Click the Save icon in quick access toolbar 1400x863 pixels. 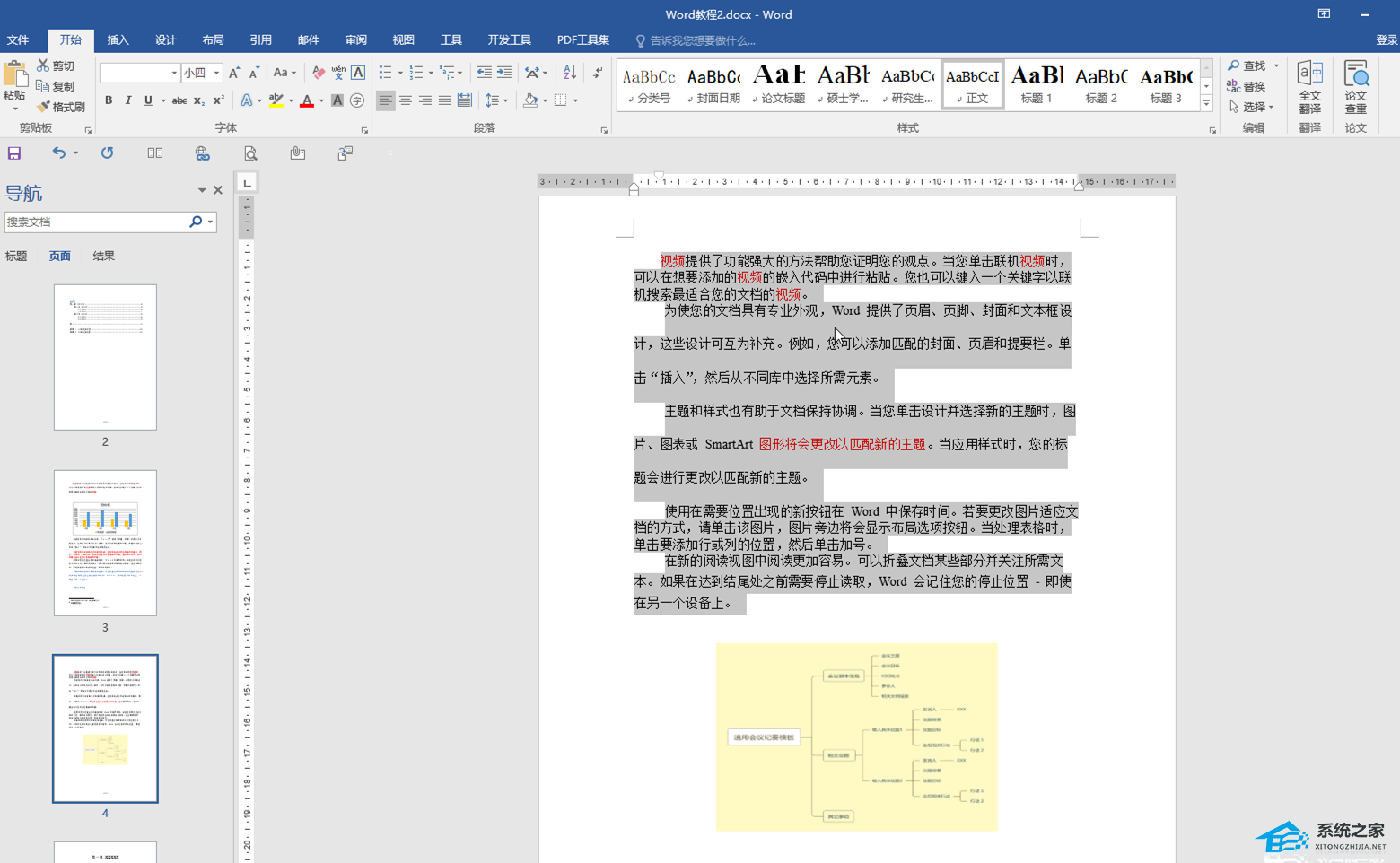click(x=14, y=153)
